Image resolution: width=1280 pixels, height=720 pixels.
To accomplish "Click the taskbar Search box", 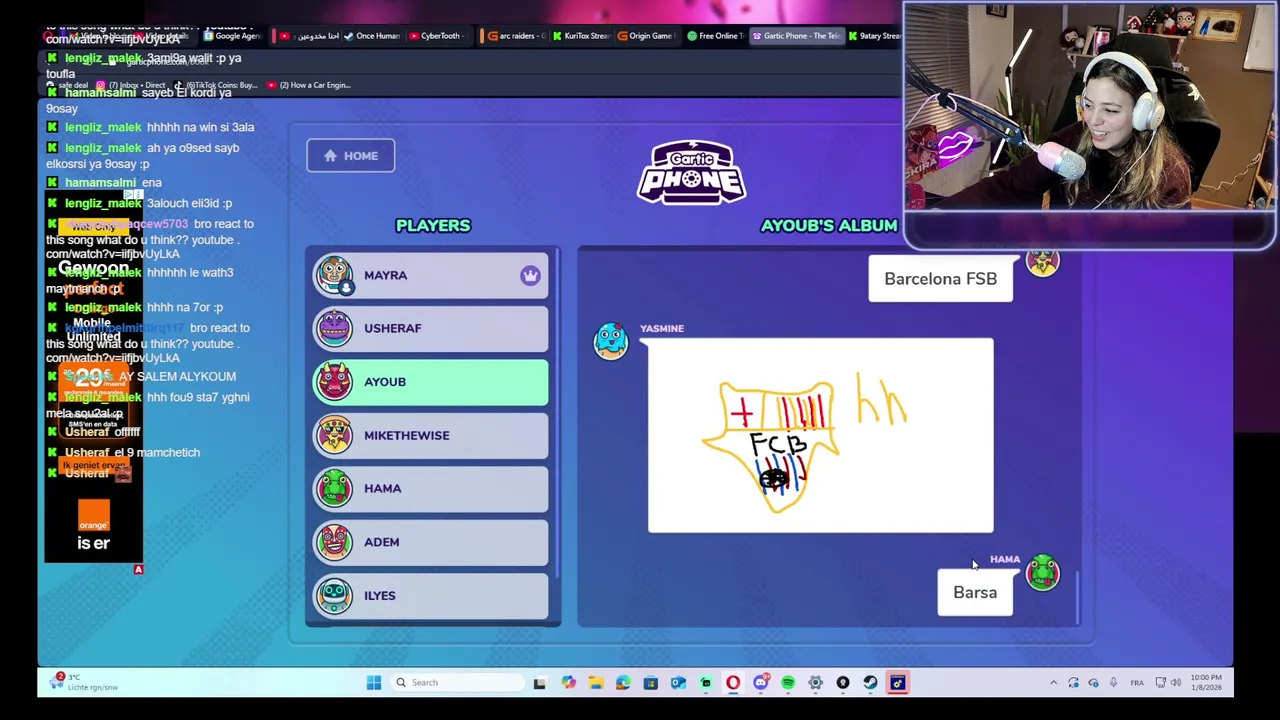I will pyautogui.click(x=457, y=683).
